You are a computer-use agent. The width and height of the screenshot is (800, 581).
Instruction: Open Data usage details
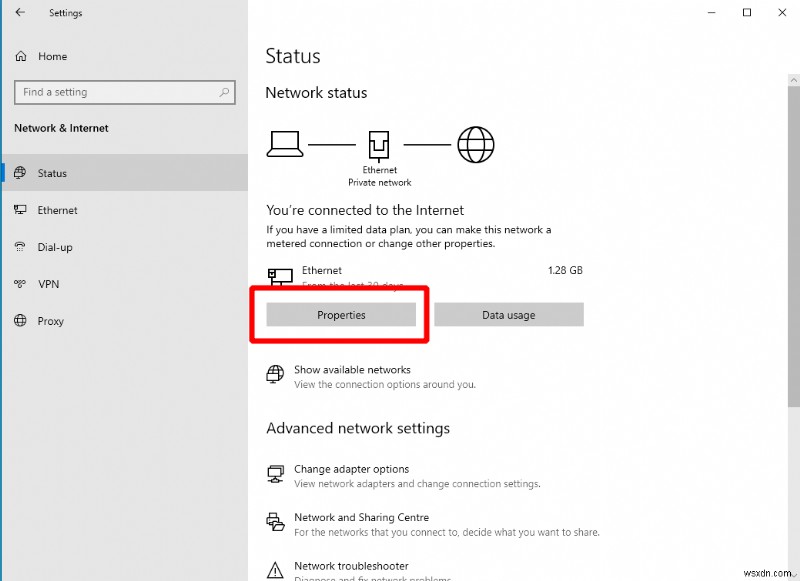coord(508,314)
